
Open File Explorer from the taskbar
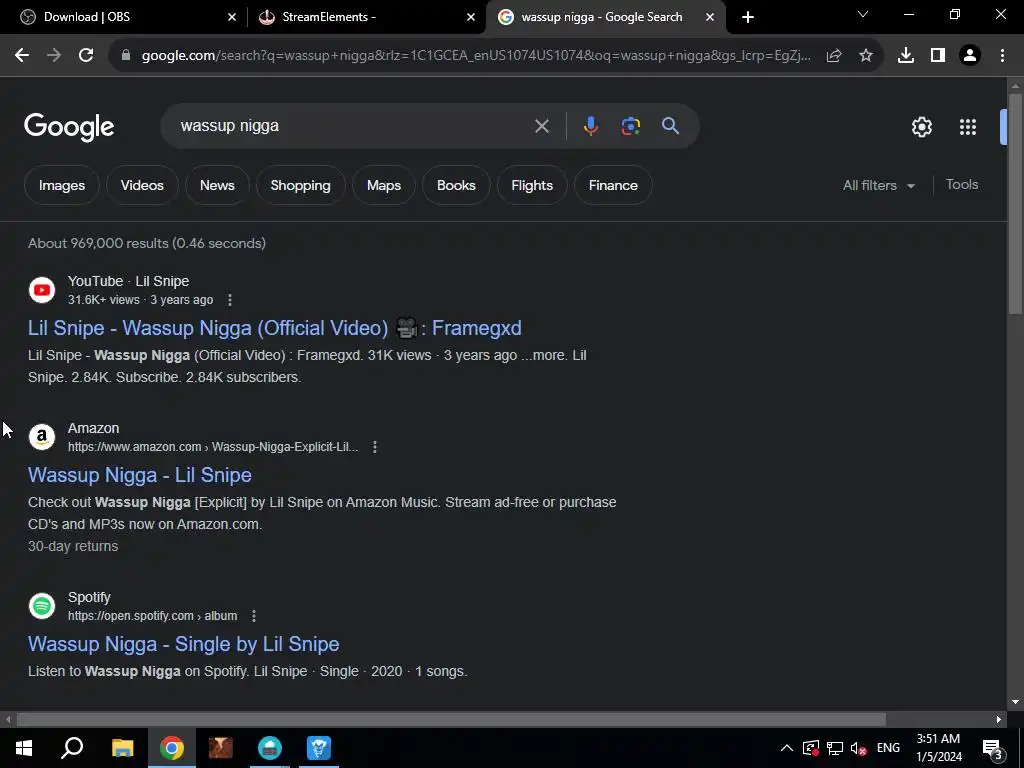(x=122, y=748)
